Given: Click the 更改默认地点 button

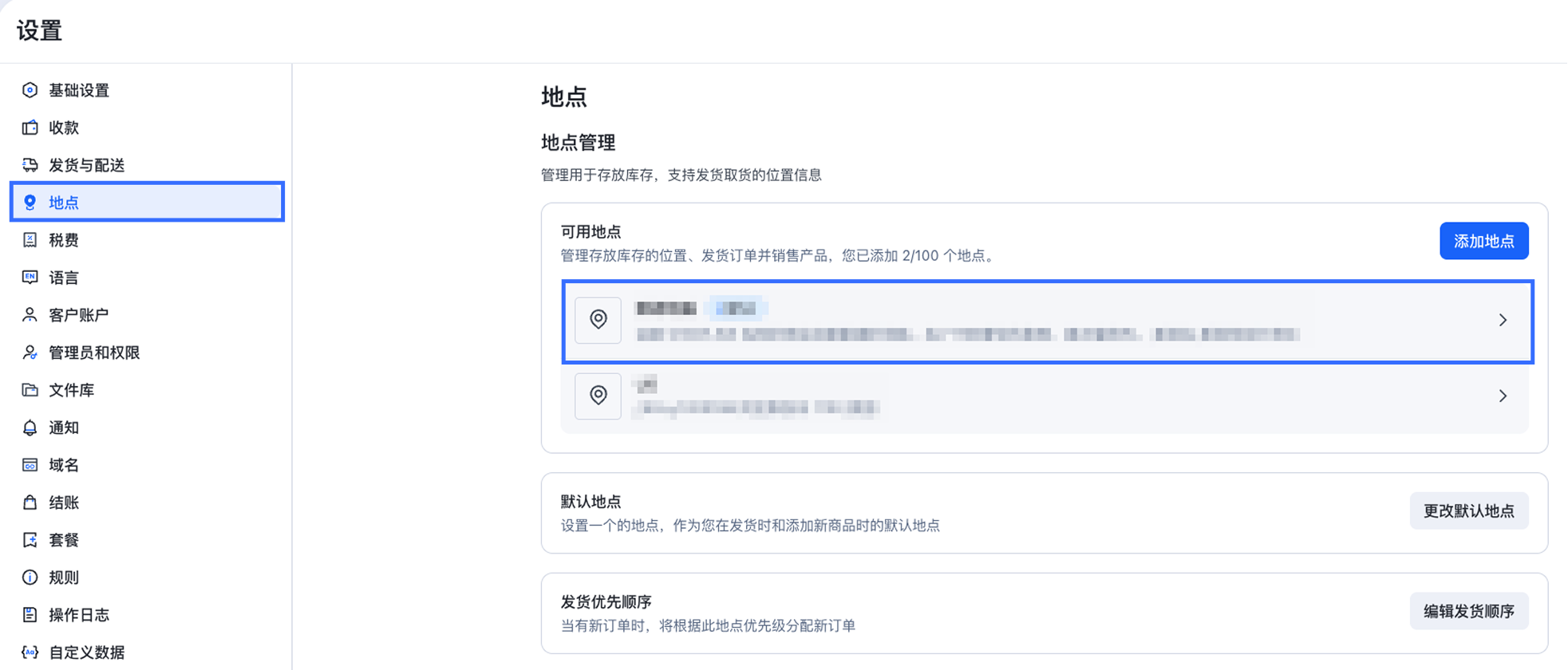Looking at the screenshot, I should (1468, 510).
